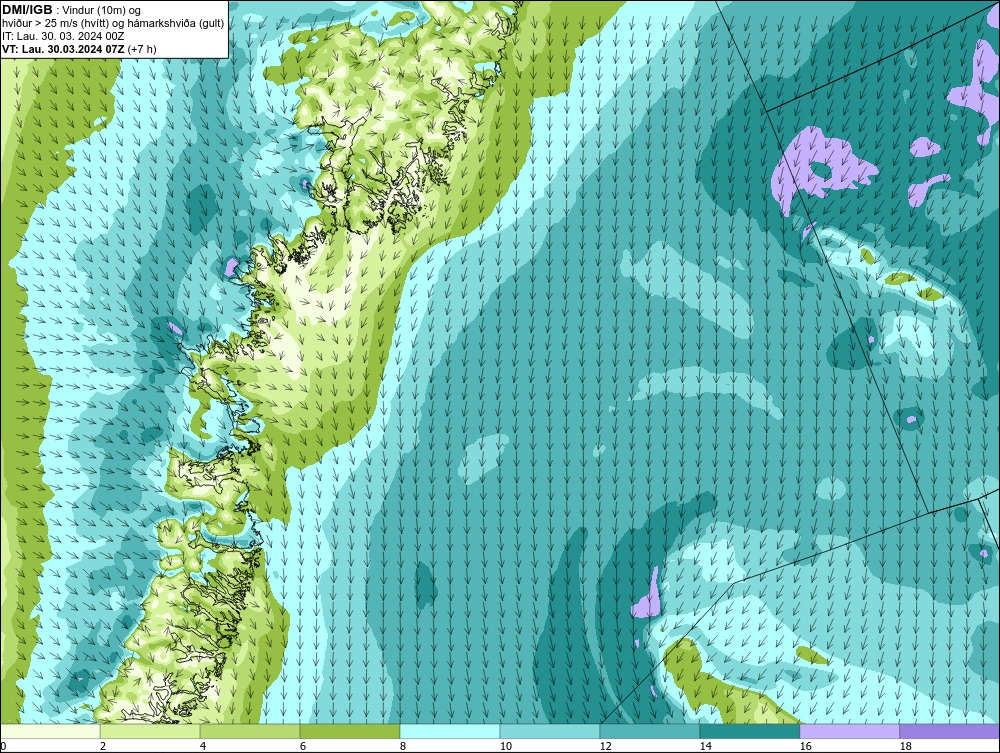Image resolution: width=1000 pixels, height=753 pixels.
Task: Click the 8-10 m/s pale cyan swatch
Action: [450, 731]
